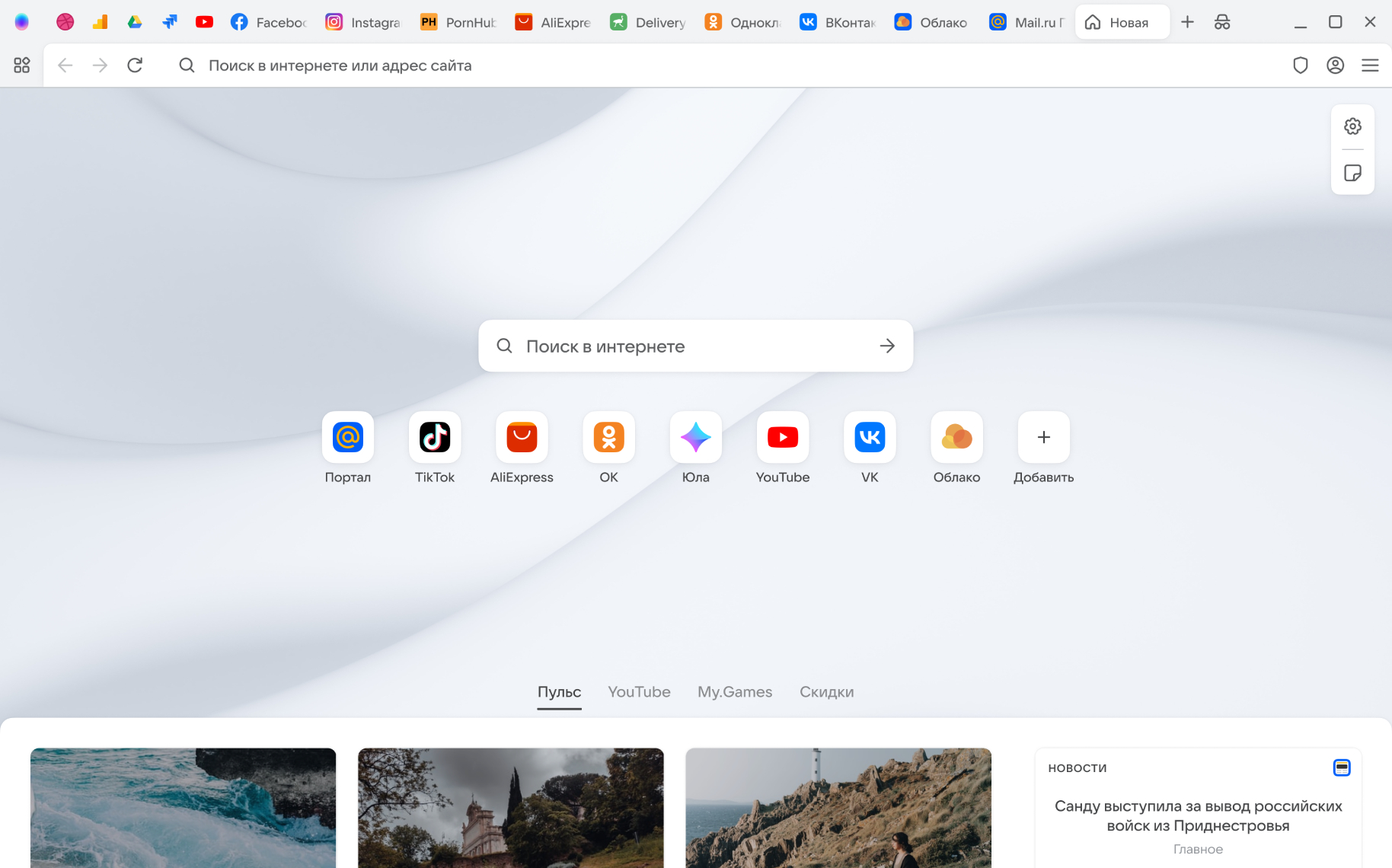
Task: Open the ocean waves news card
Action: coord(183,808)
